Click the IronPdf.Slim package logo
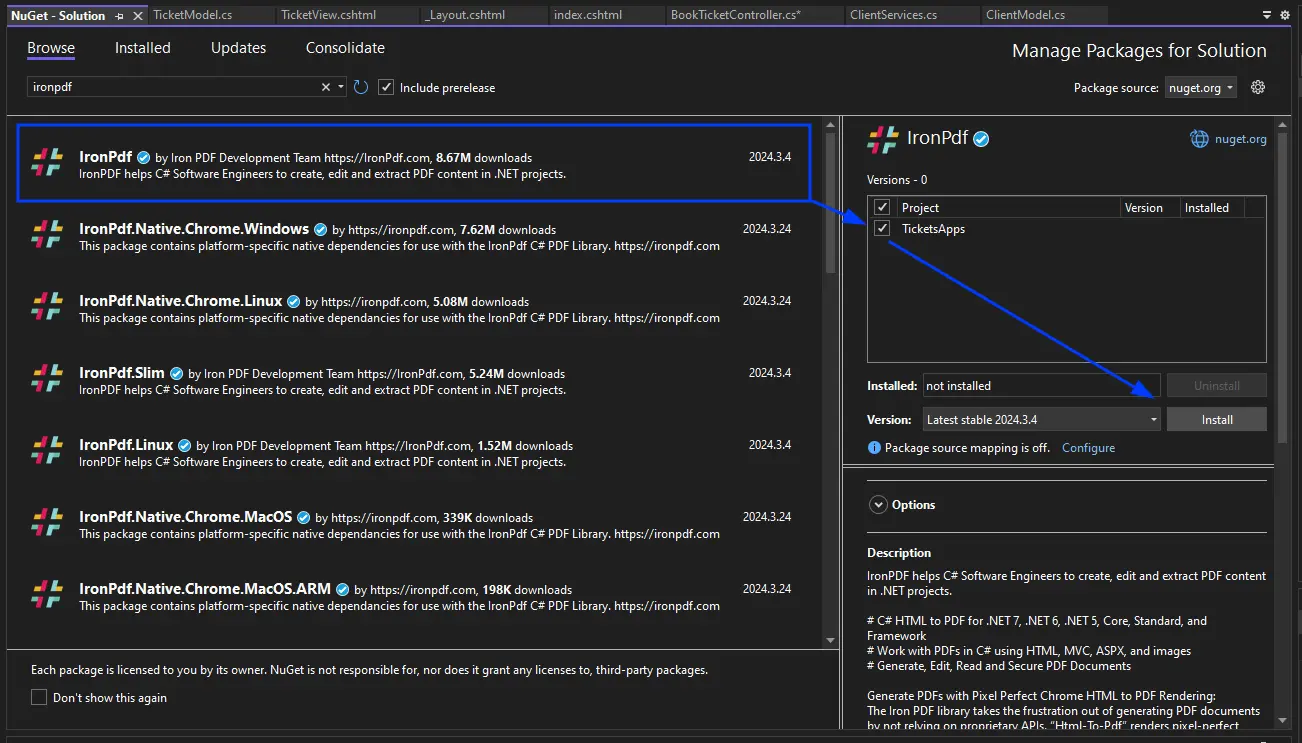 (x=47, y=379)
